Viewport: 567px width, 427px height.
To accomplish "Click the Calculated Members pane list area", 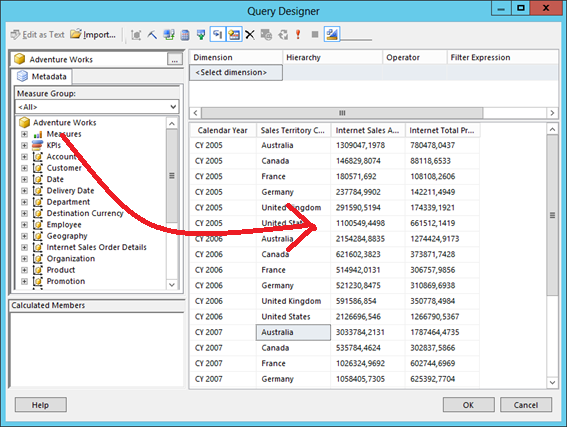I will [x=97, y=350].
